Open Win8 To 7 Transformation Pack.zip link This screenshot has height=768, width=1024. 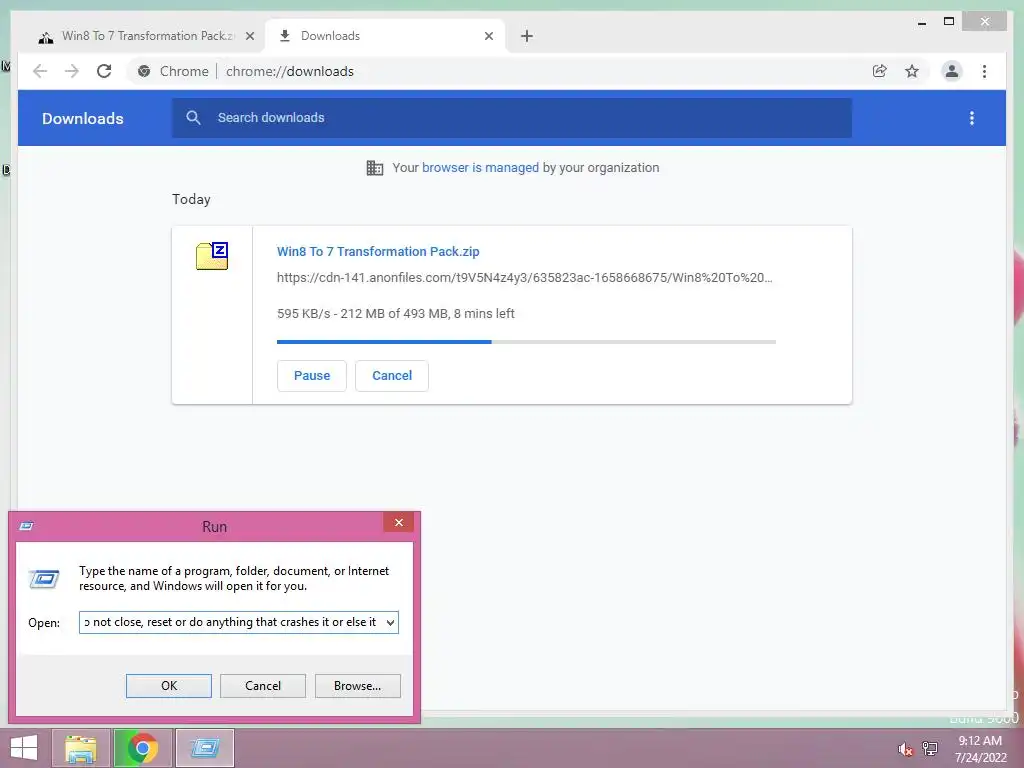[377, 251]
